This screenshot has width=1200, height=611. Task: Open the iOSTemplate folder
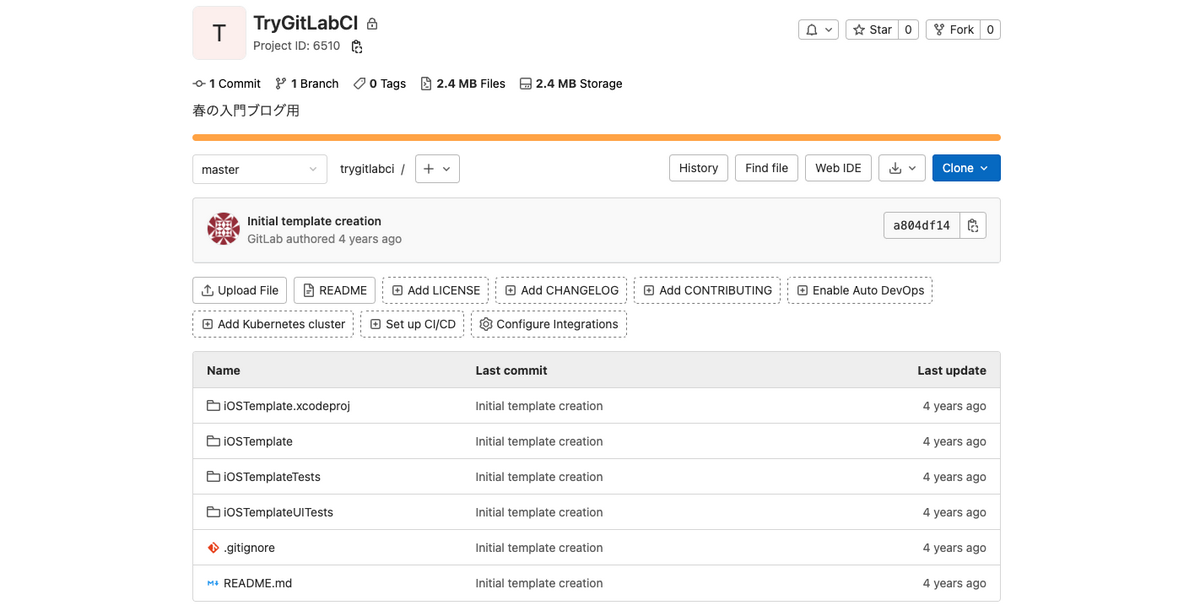(258, 441)
